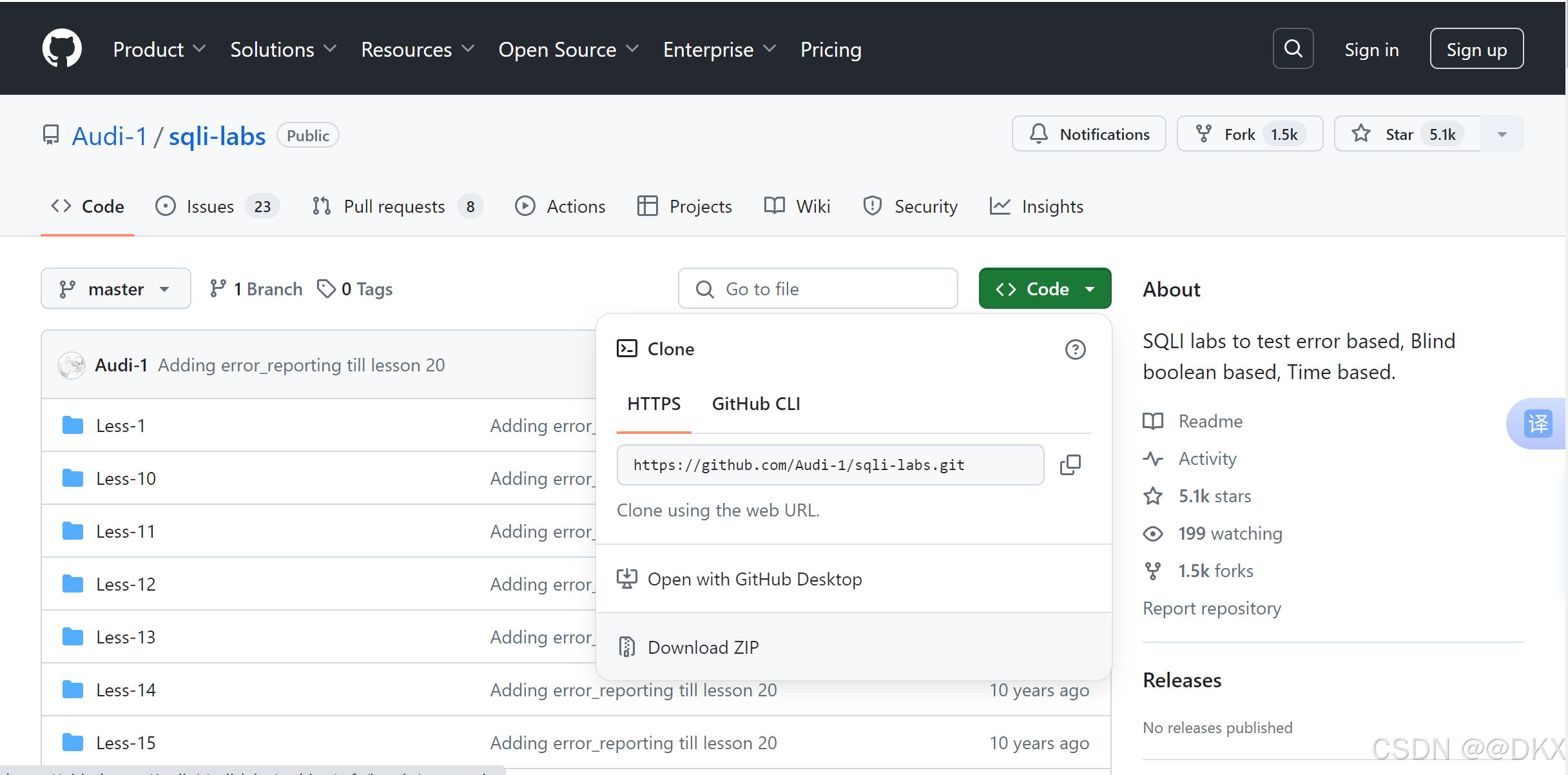Fork the repository with Fork button
Image resolution: width=1568 pixels, height=775 pixels.
click(x=1250, y=134)
